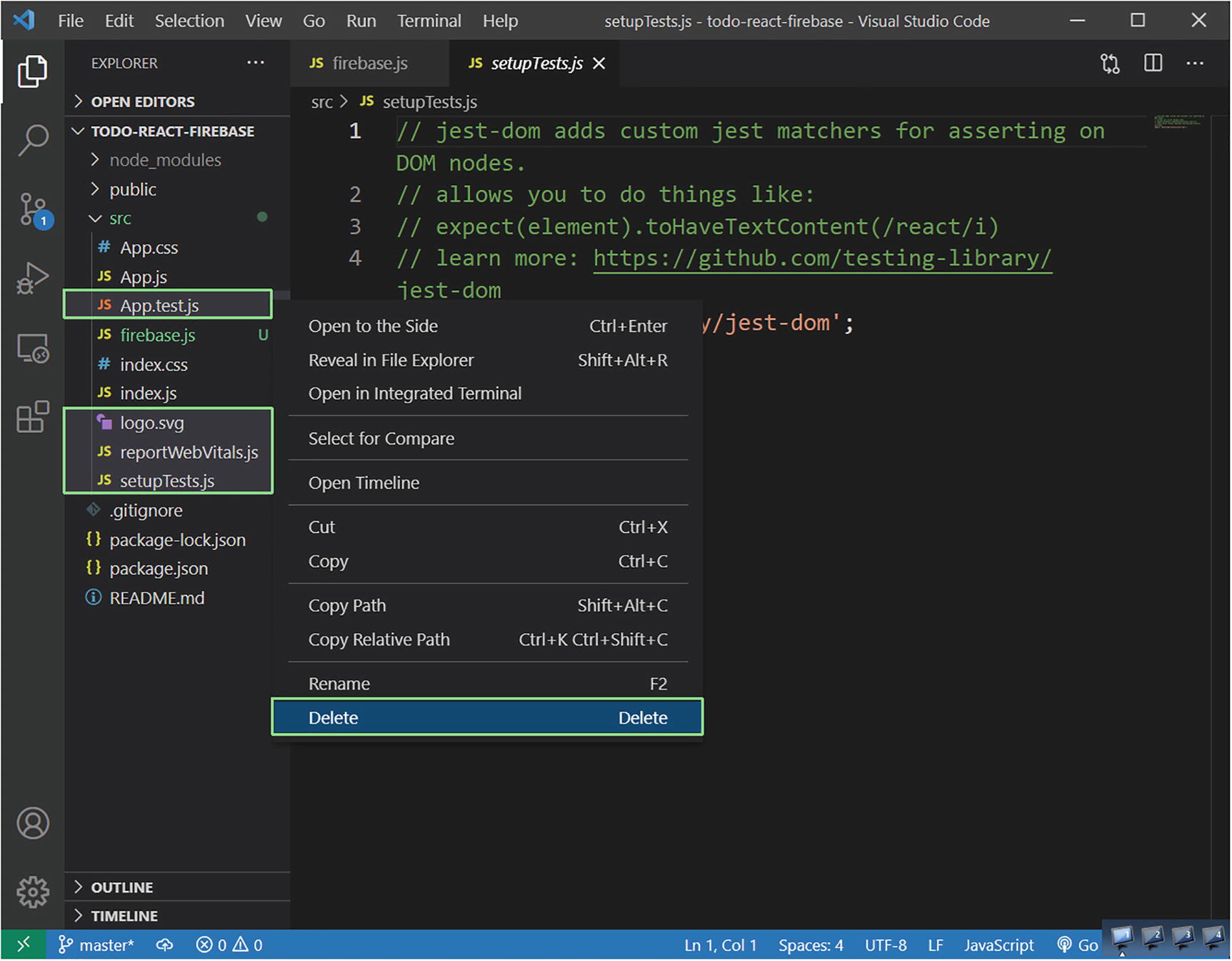Expand the TIMELINE section
1232x961 pixels.
click(124, 916)
